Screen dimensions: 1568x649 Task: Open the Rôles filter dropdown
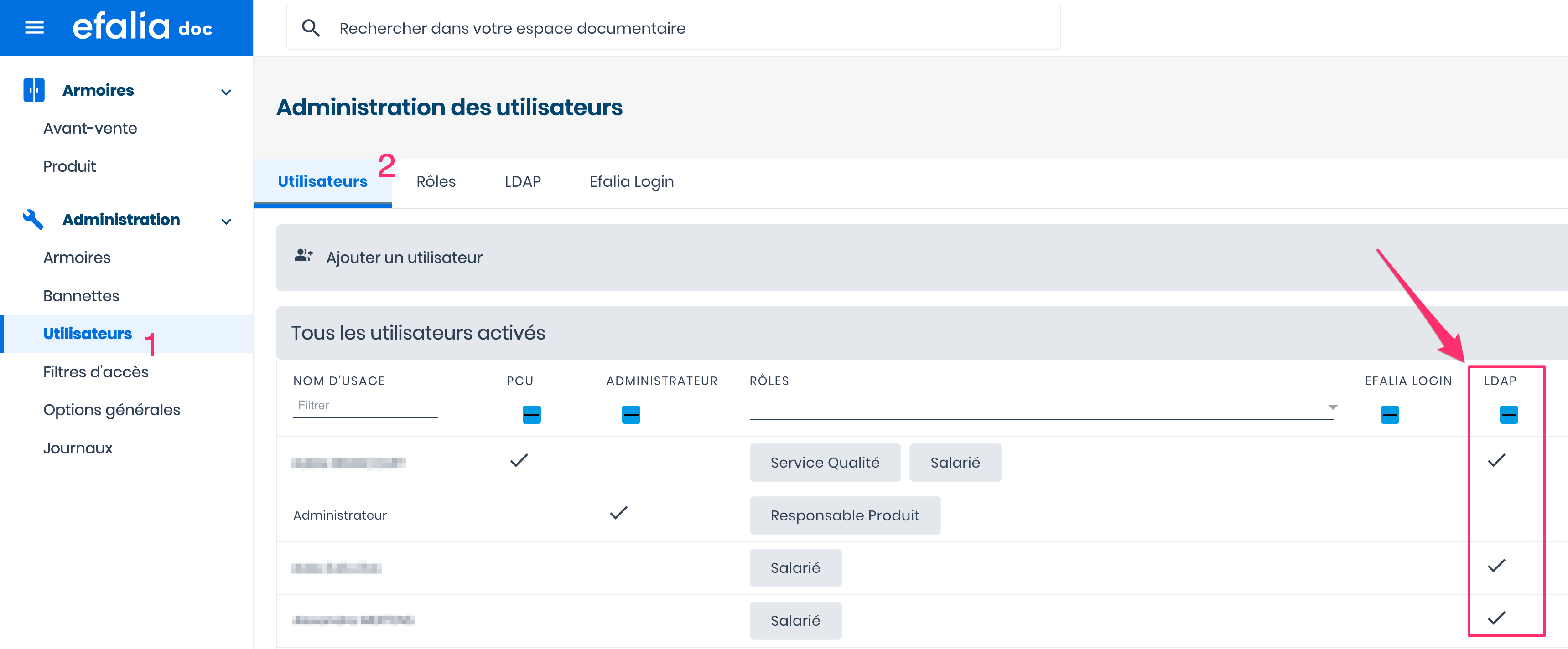(x=1332, y=407)
